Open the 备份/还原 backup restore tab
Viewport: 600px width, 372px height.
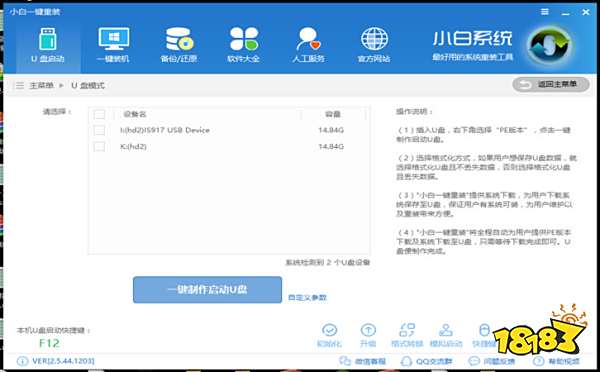(179, 45)
